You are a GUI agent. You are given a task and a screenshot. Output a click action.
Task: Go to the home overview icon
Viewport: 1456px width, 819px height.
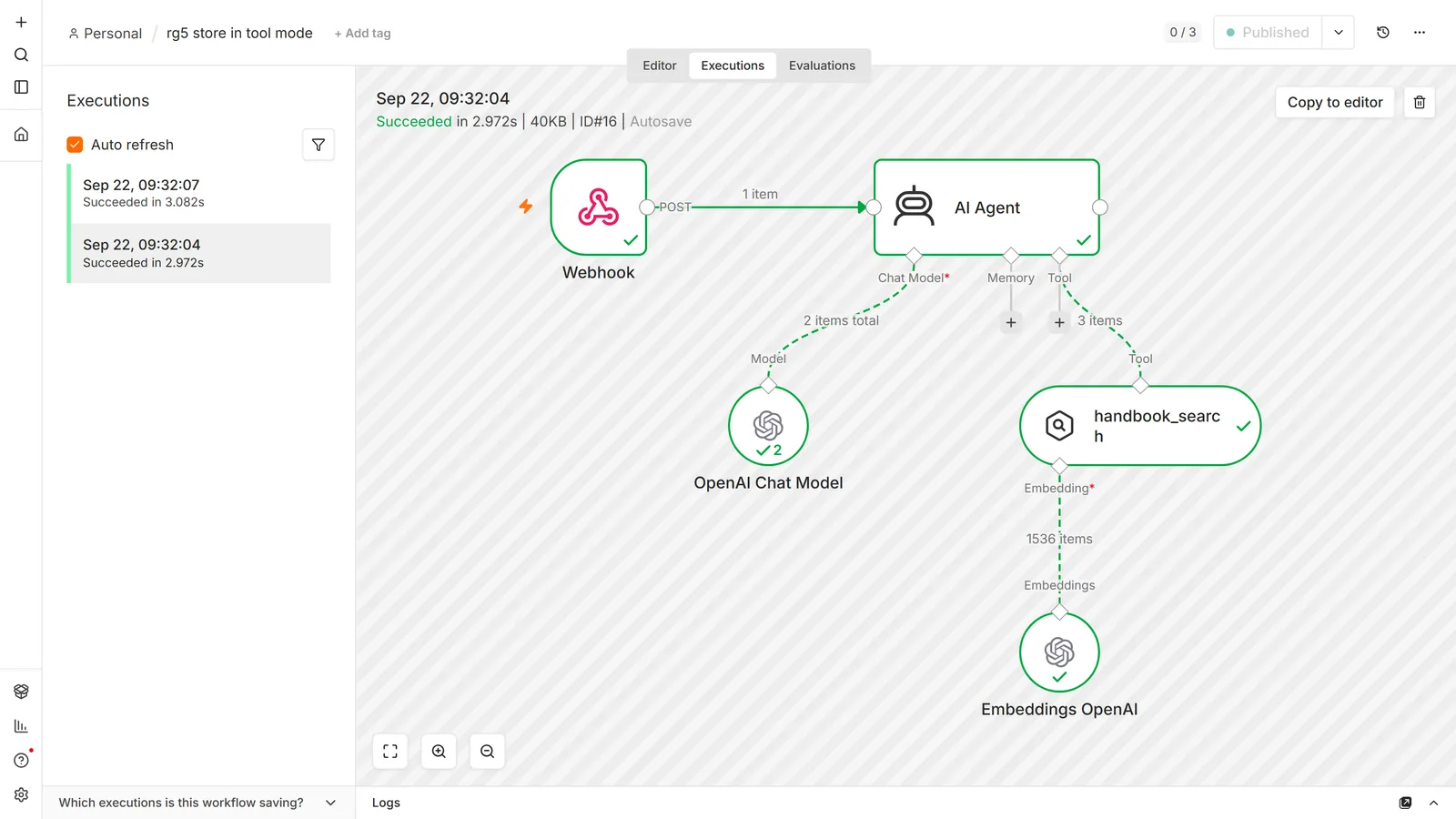21,135
